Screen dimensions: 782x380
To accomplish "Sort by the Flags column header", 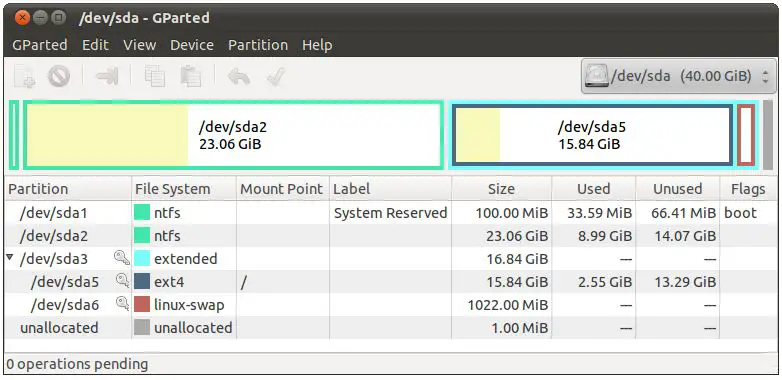I will pos(748,190).
